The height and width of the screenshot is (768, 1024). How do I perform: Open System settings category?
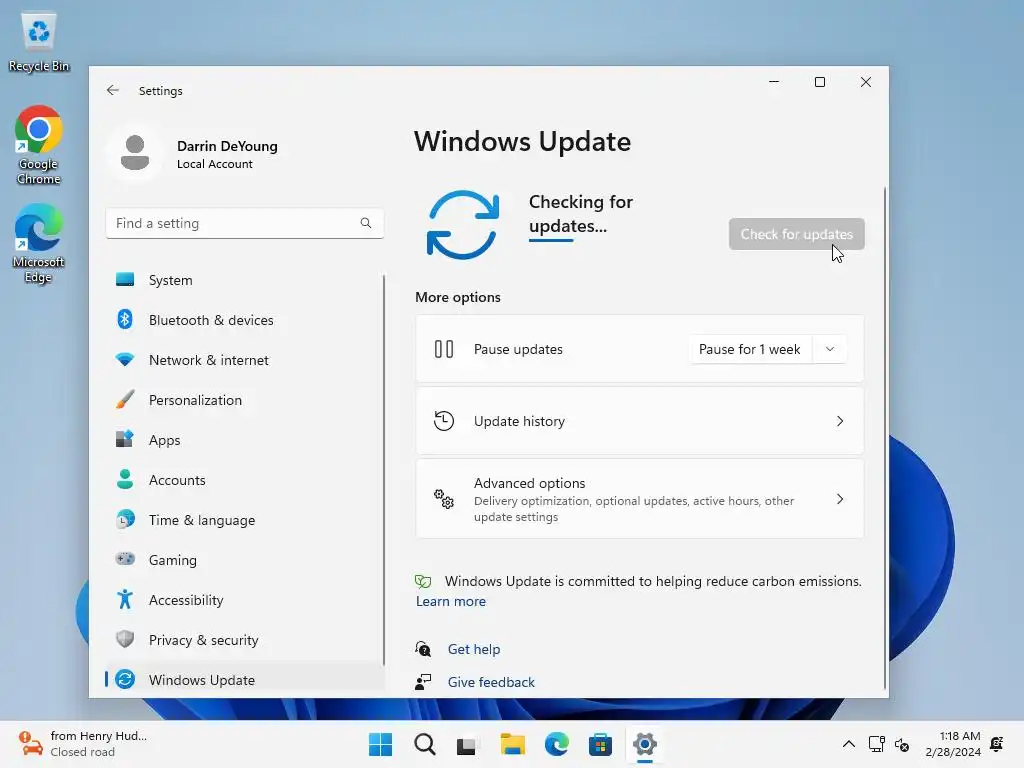point(245,280)
